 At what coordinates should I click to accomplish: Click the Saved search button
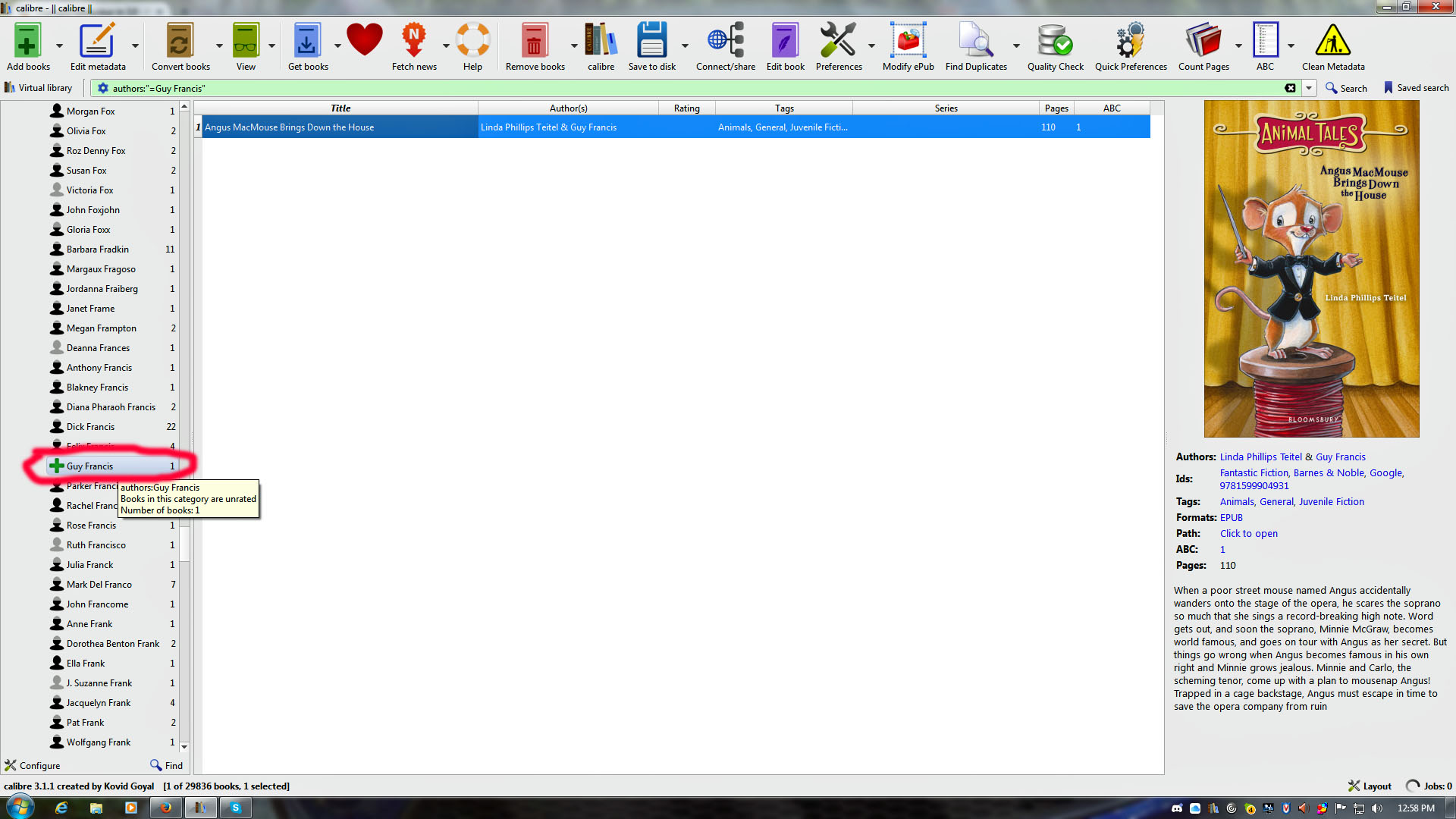(1416, 88)
